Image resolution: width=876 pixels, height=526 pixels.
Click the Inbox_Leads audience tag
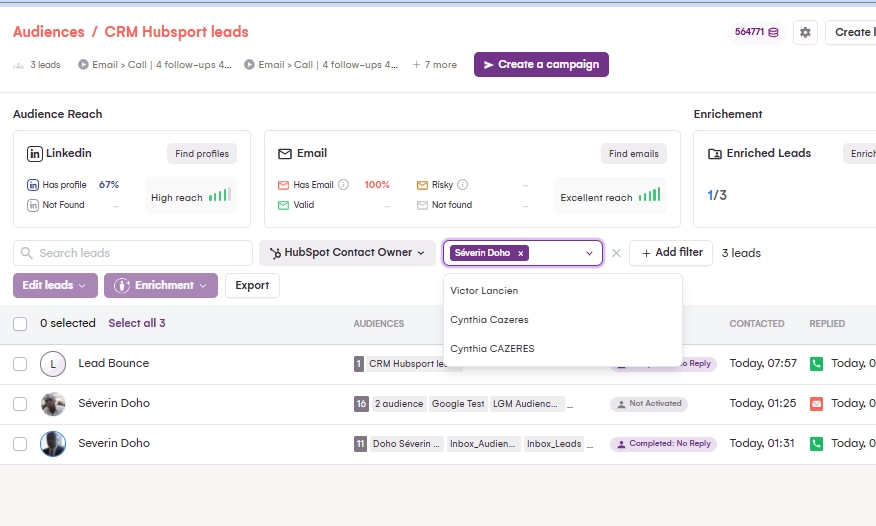coord(554,444)
